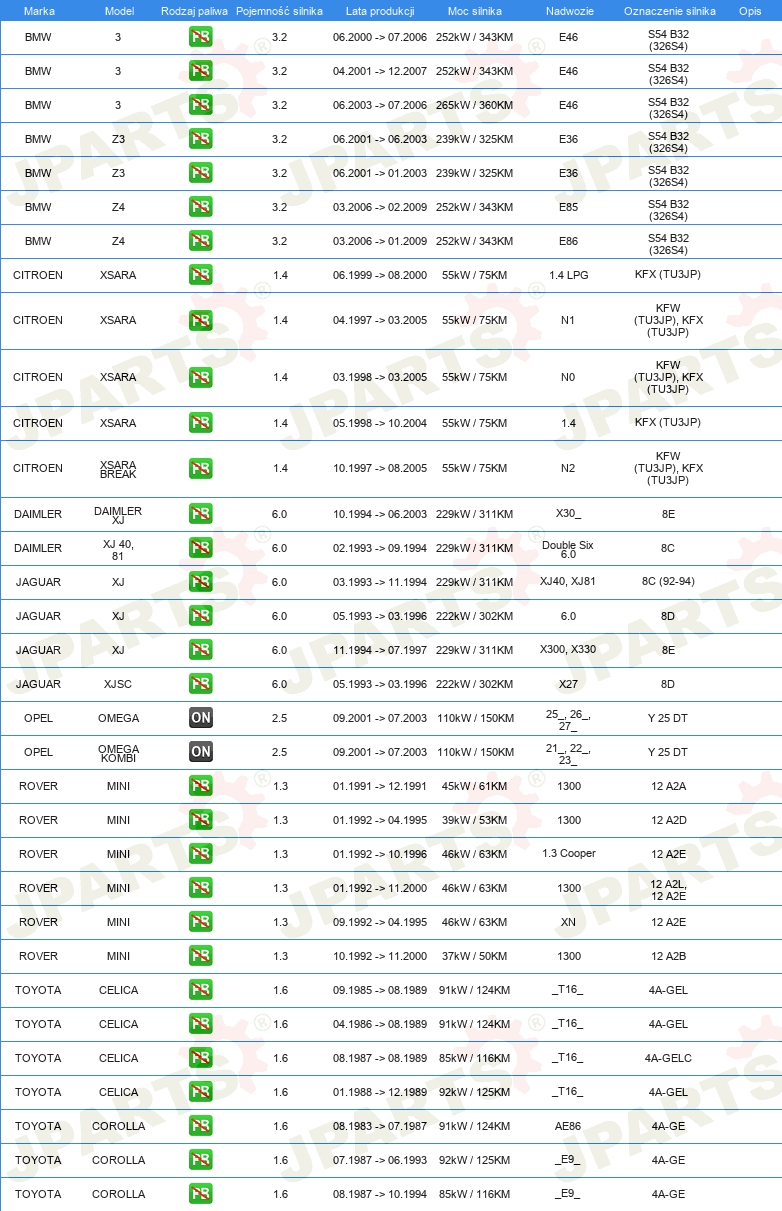Click the 25_, 26_, 27_ body cell

click(x=568, y=720)
